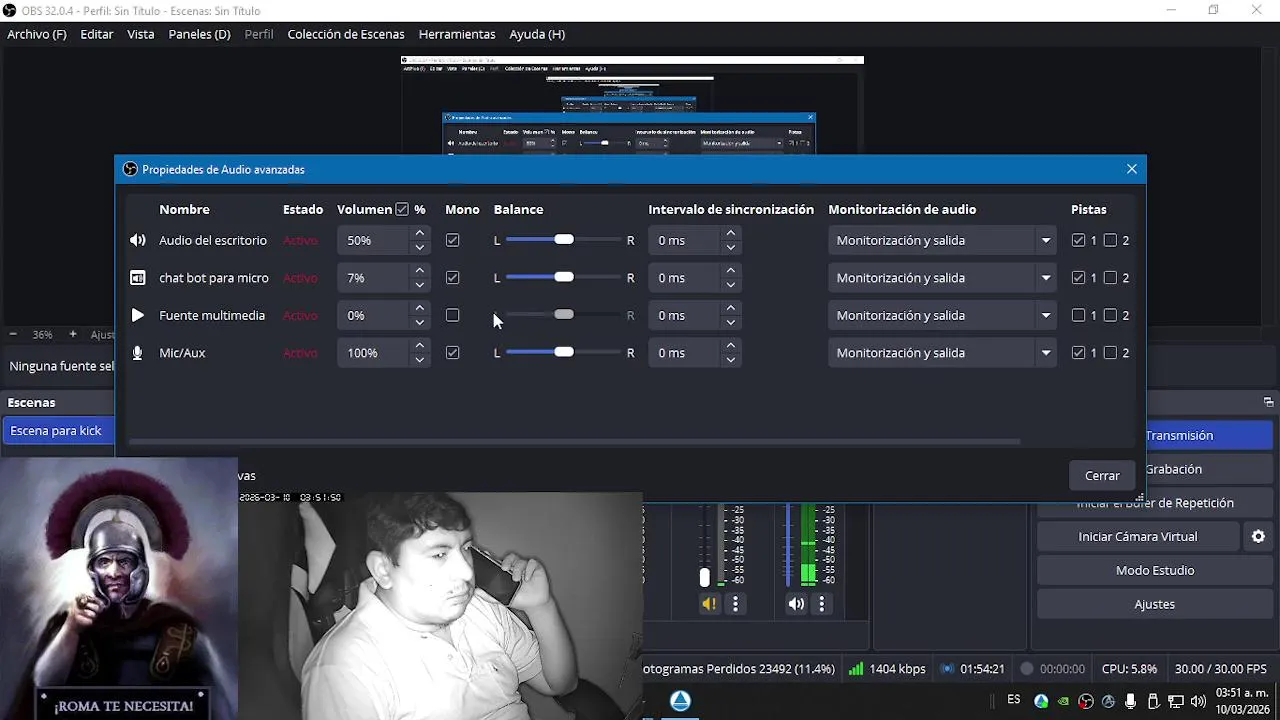Open Ajustes in the controls panel

pos(1155,604)
